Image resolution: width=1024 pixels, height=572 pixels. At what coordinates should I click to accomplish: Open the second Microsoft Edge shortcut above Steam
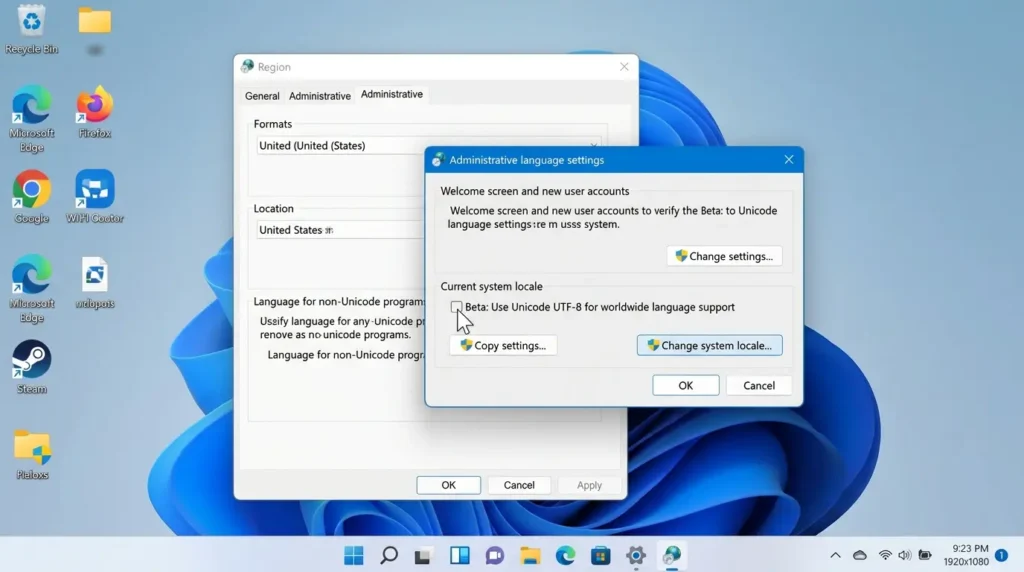pos(31,289)
